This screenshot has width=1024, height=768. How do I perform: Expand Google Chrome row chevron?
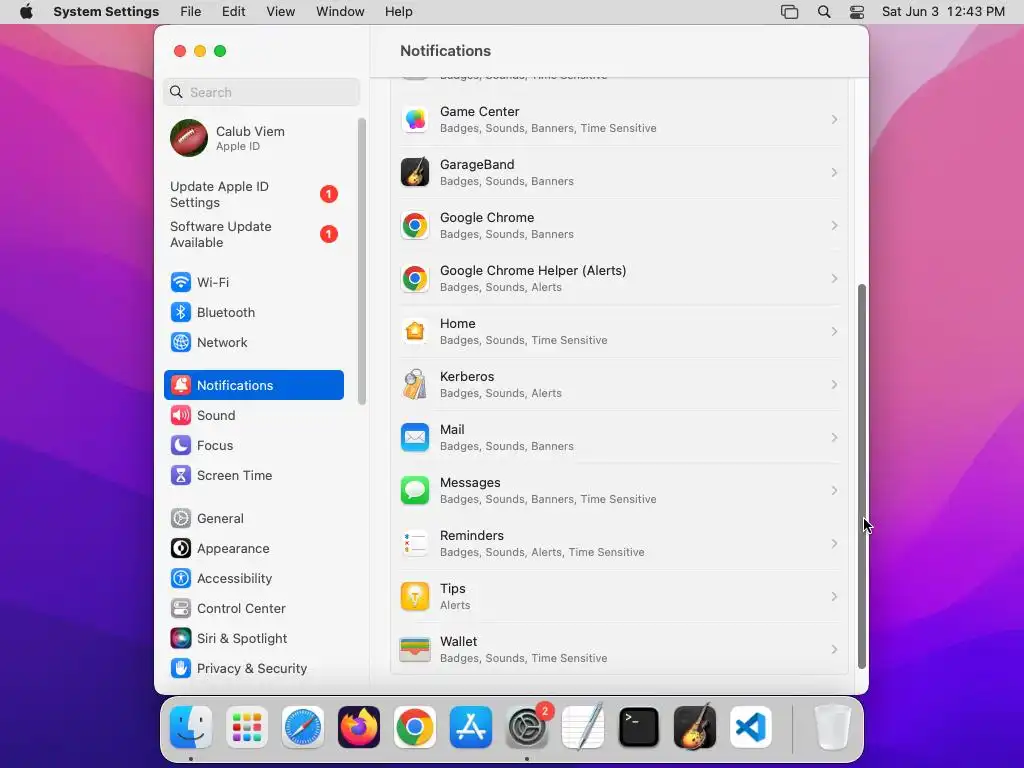pos(835,225)
